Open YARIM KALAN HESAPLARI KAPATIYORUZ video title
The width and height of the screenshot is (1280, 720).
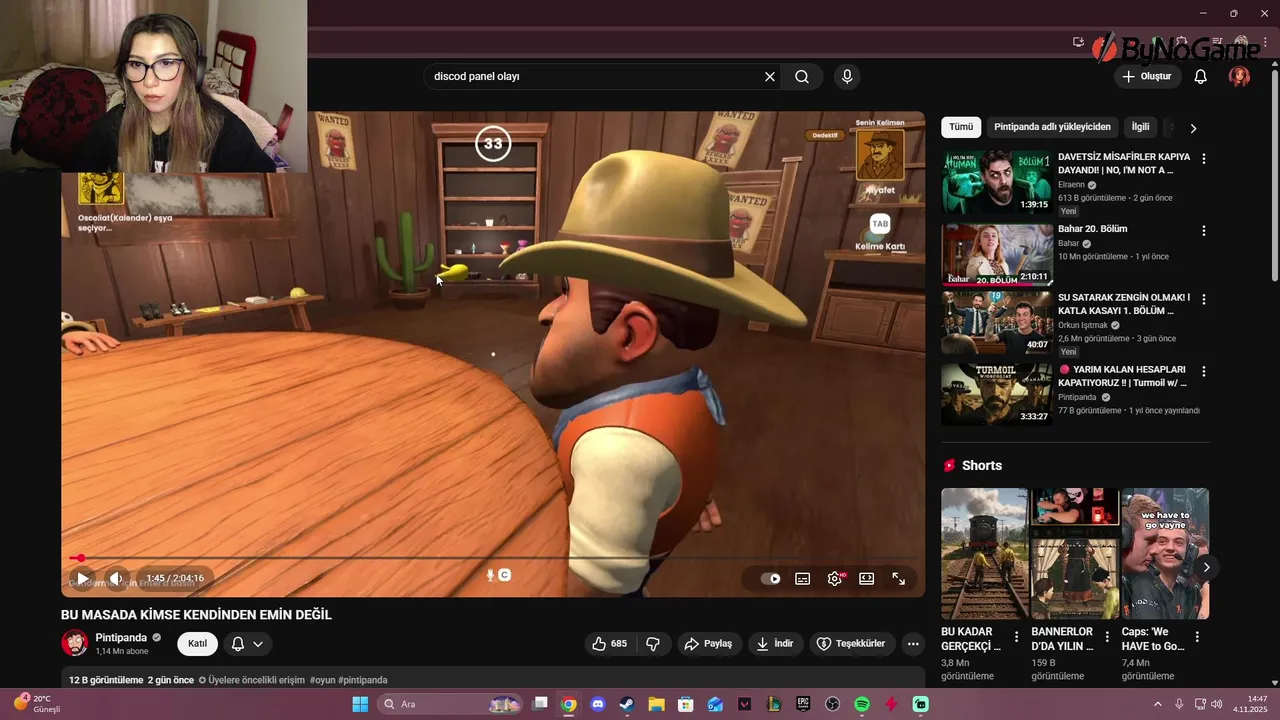click(x=1122, y=376)
